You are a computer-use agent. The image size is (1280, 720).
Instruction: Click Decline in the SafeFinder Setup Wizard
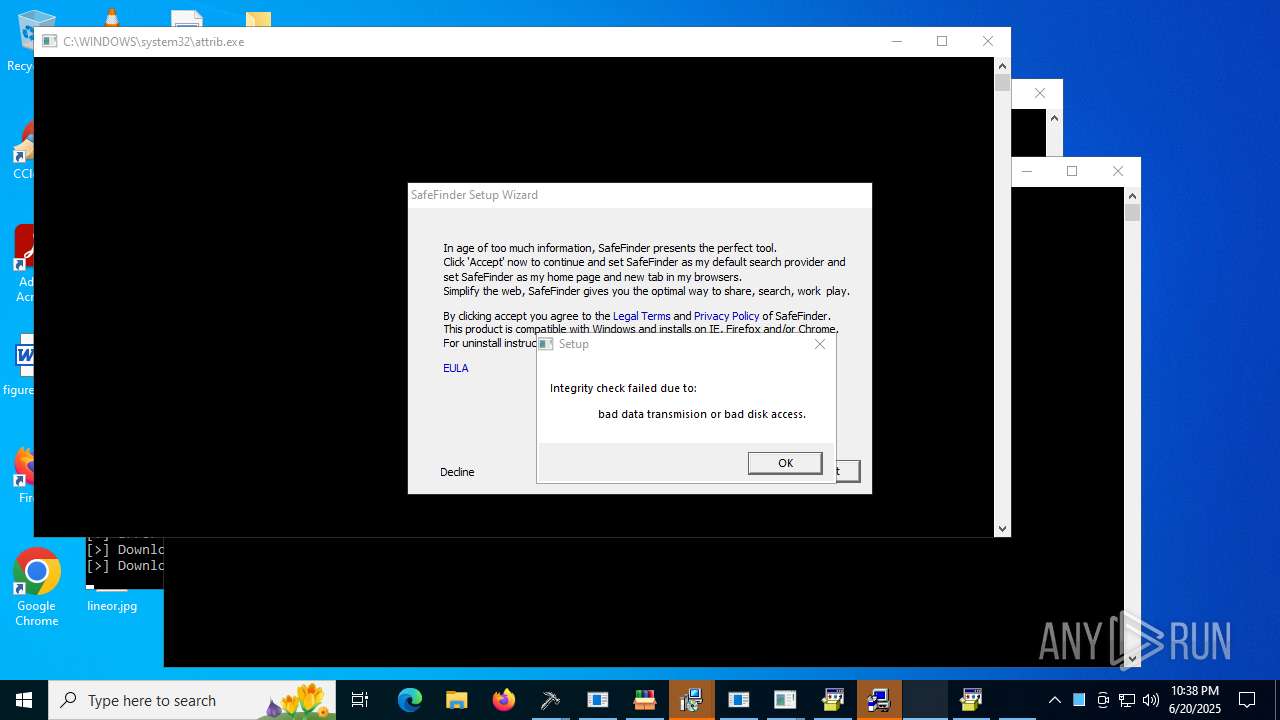click(x=457, y=472)
